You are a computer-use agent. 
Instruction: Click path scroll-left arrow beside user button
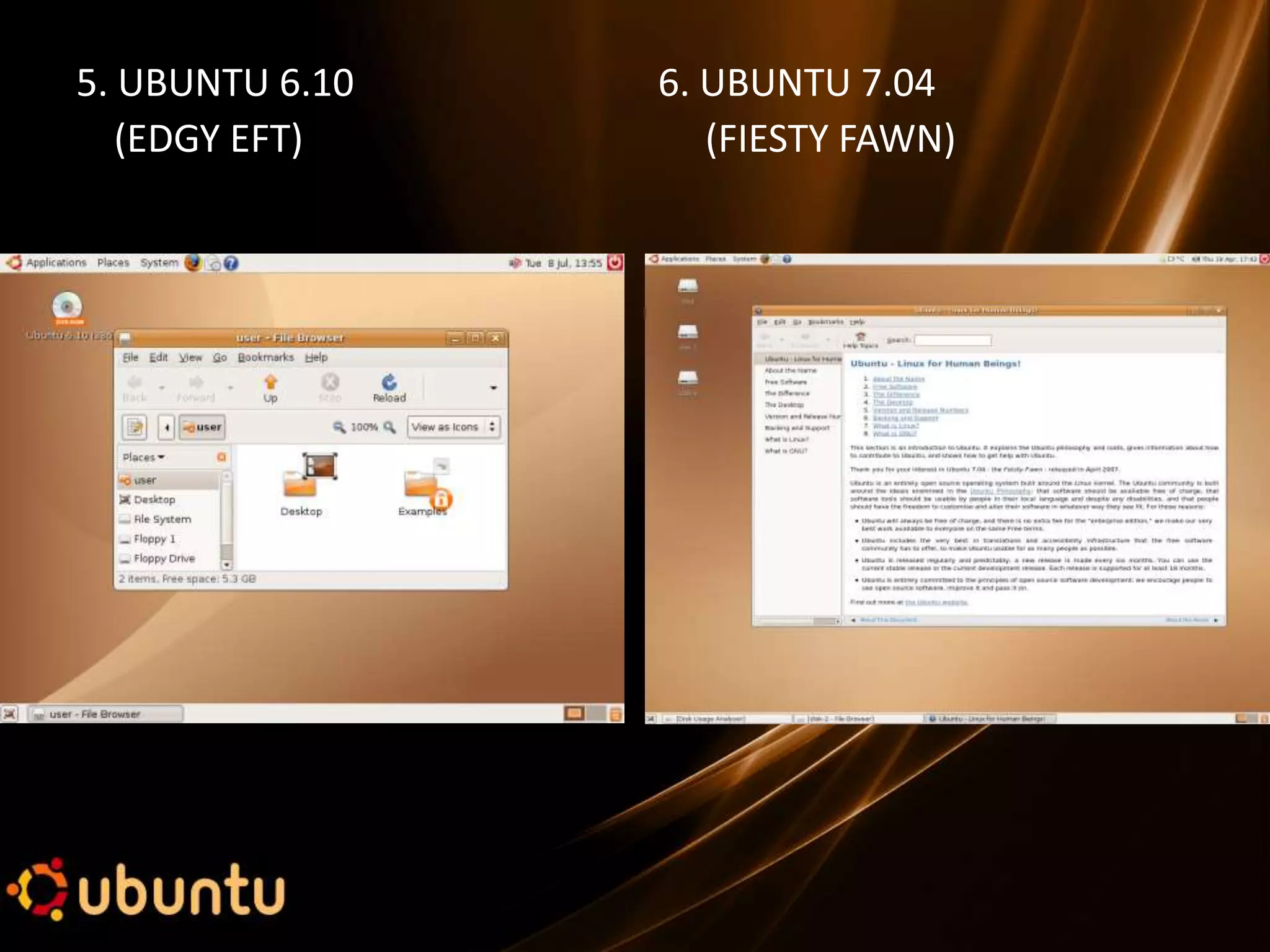166,427
